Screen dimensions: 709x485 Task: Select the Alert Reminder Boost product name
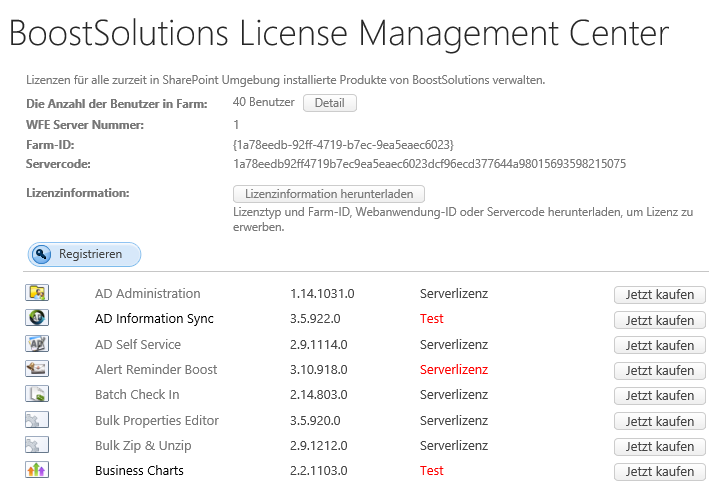coord(156,369)
